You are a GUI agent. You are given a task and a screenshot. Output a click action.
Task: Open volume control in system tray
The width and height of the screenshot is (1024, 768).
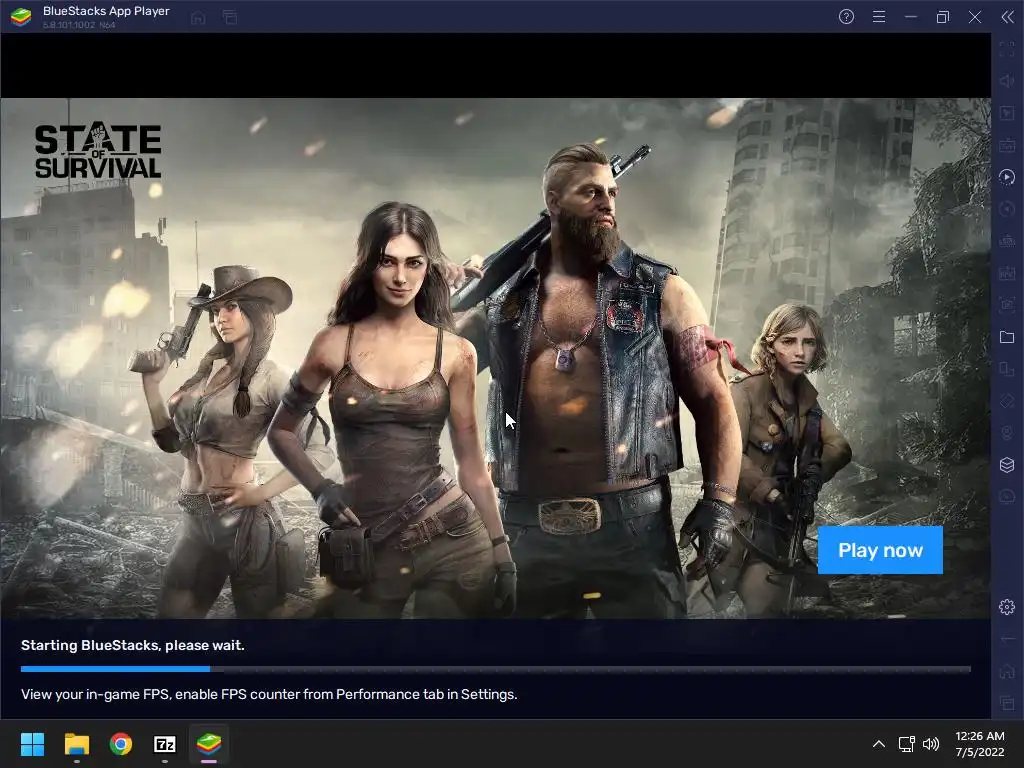[931, 744]
